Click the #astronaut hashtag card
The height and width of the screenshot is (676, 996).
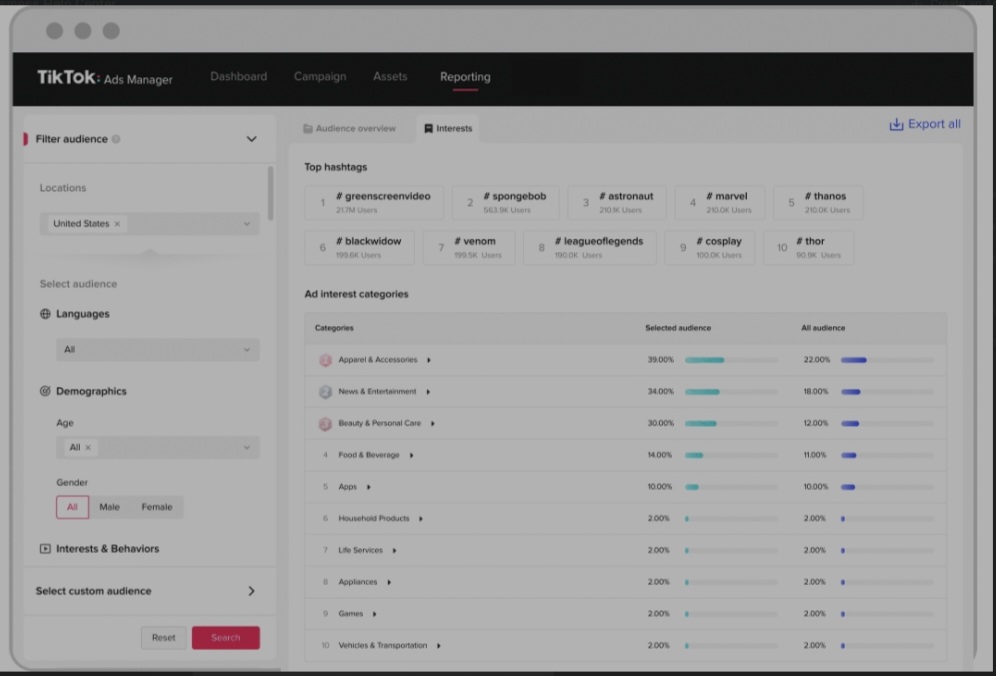(x=617, y=203)
